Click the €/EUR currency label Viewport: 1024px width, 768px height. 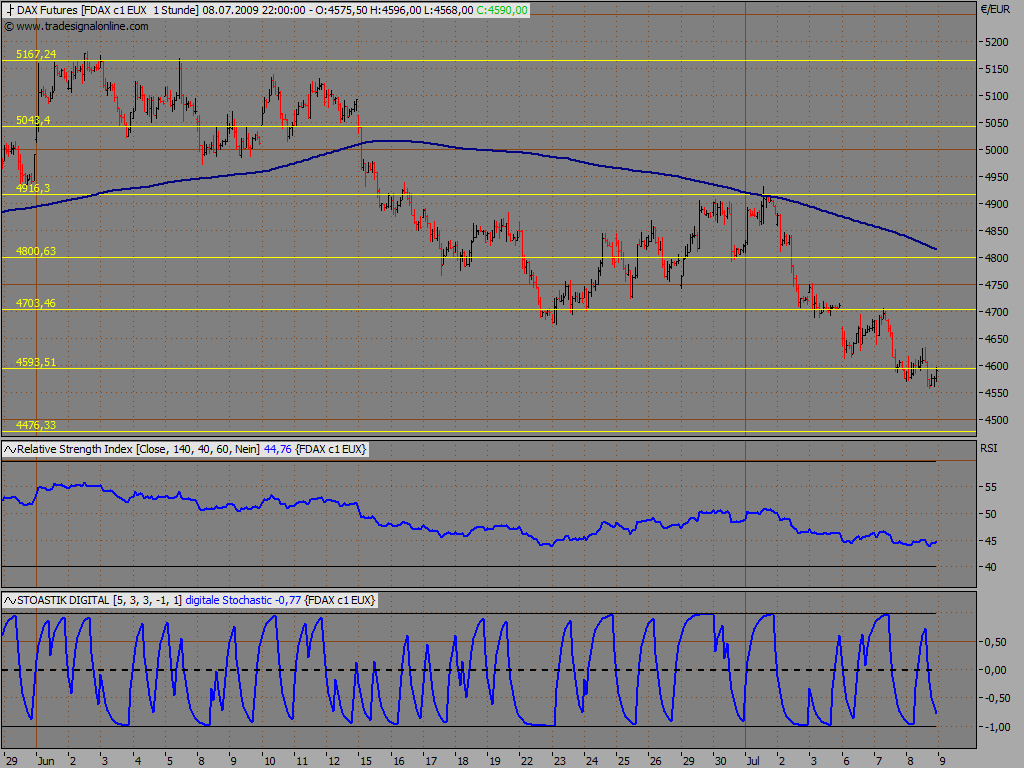tap(995, 9)
